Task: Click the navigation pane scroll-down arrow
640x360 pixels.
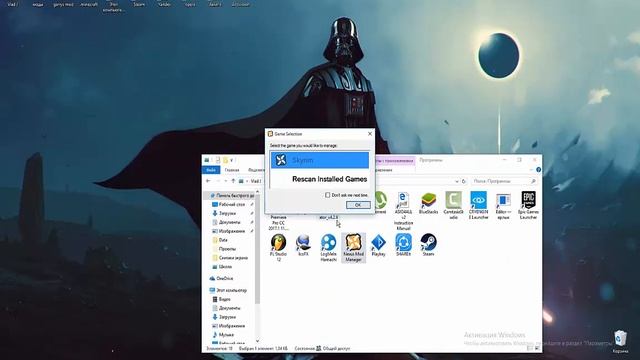Action: point(257,341)
